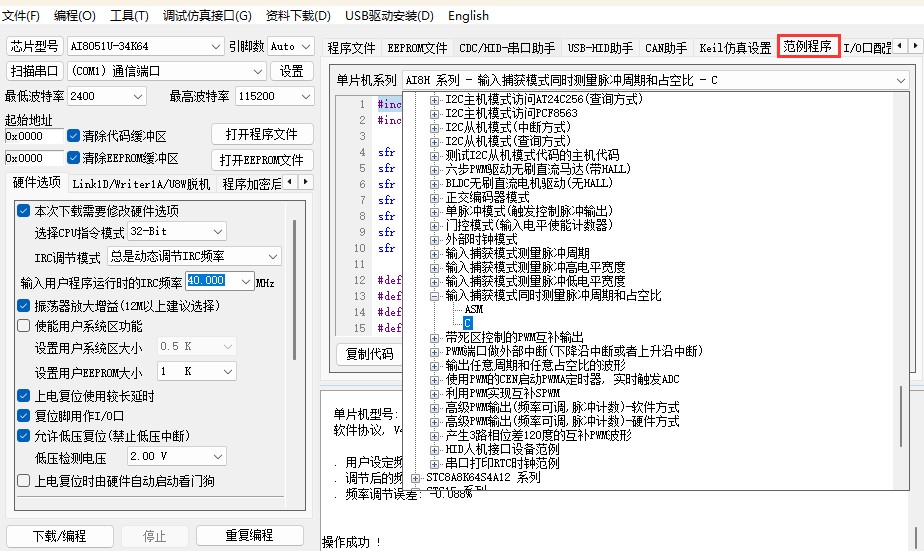
Task: Open the 编程(O) menu
Action: tap(74, 15)
